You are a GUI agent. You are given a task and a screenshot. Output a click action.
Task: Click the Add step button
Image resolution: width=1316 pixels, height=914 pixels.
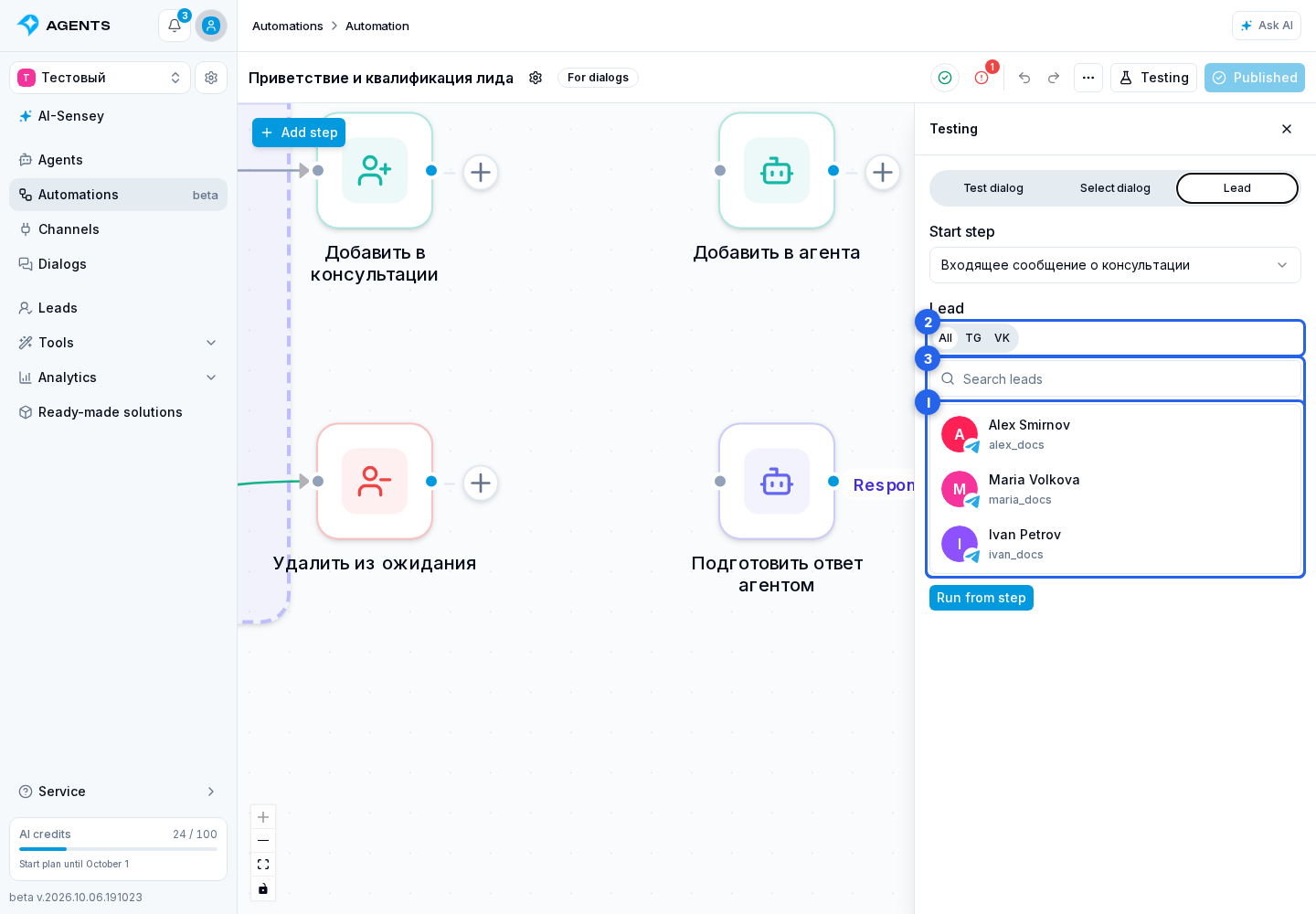299,133
